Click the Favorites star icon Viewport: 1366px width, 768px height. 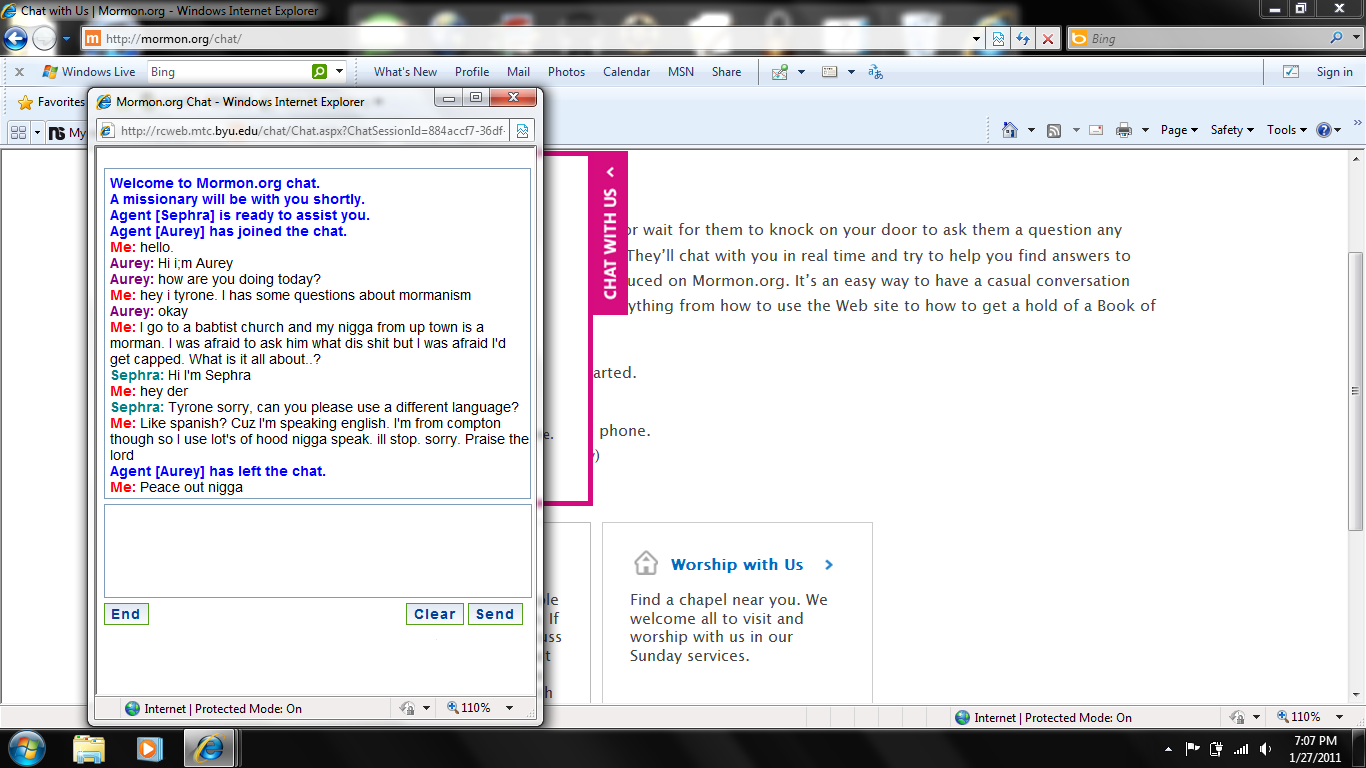26,102
